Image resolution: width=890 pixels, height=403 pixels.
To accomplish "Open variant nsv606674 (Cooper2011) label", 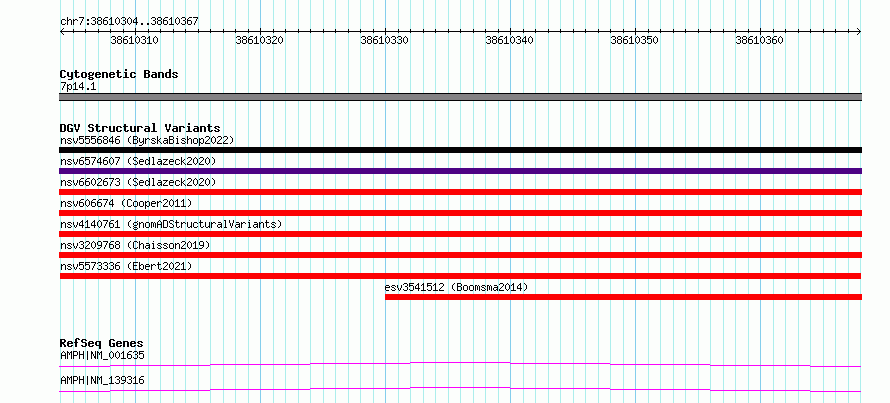I will point(126,203).
